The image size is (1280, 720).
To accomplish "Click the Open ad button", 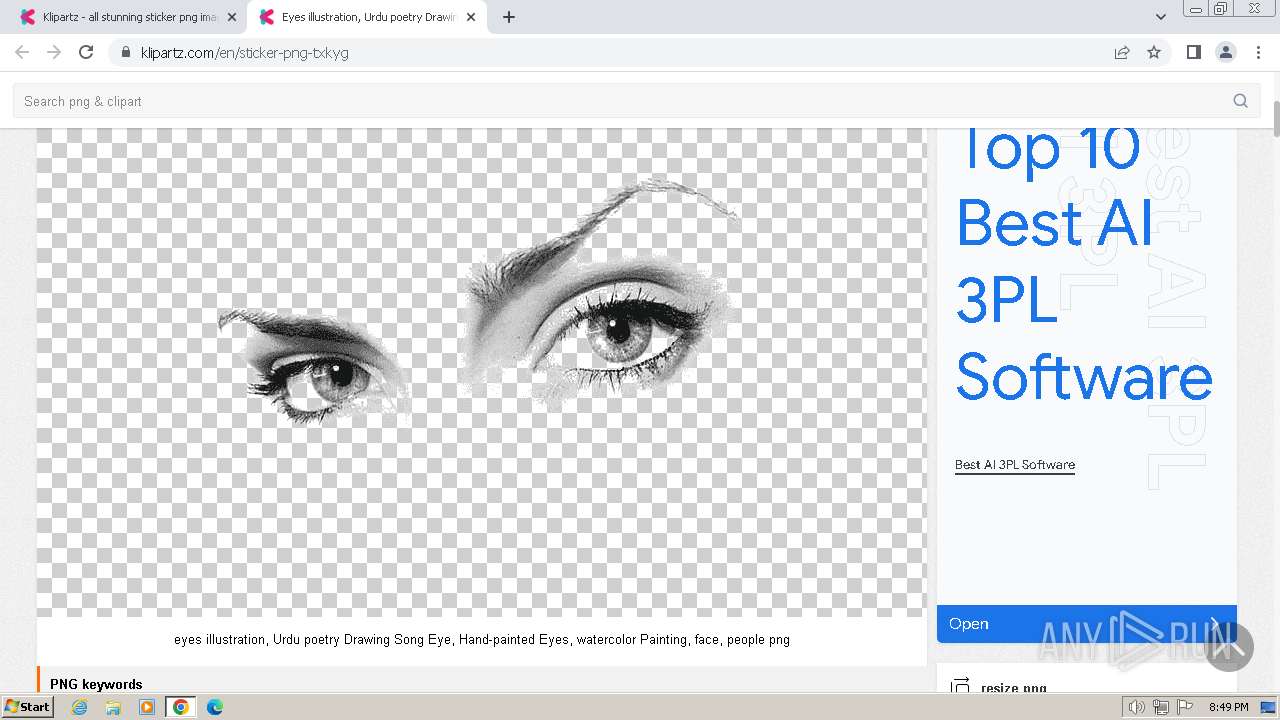I will [1087, 624].
